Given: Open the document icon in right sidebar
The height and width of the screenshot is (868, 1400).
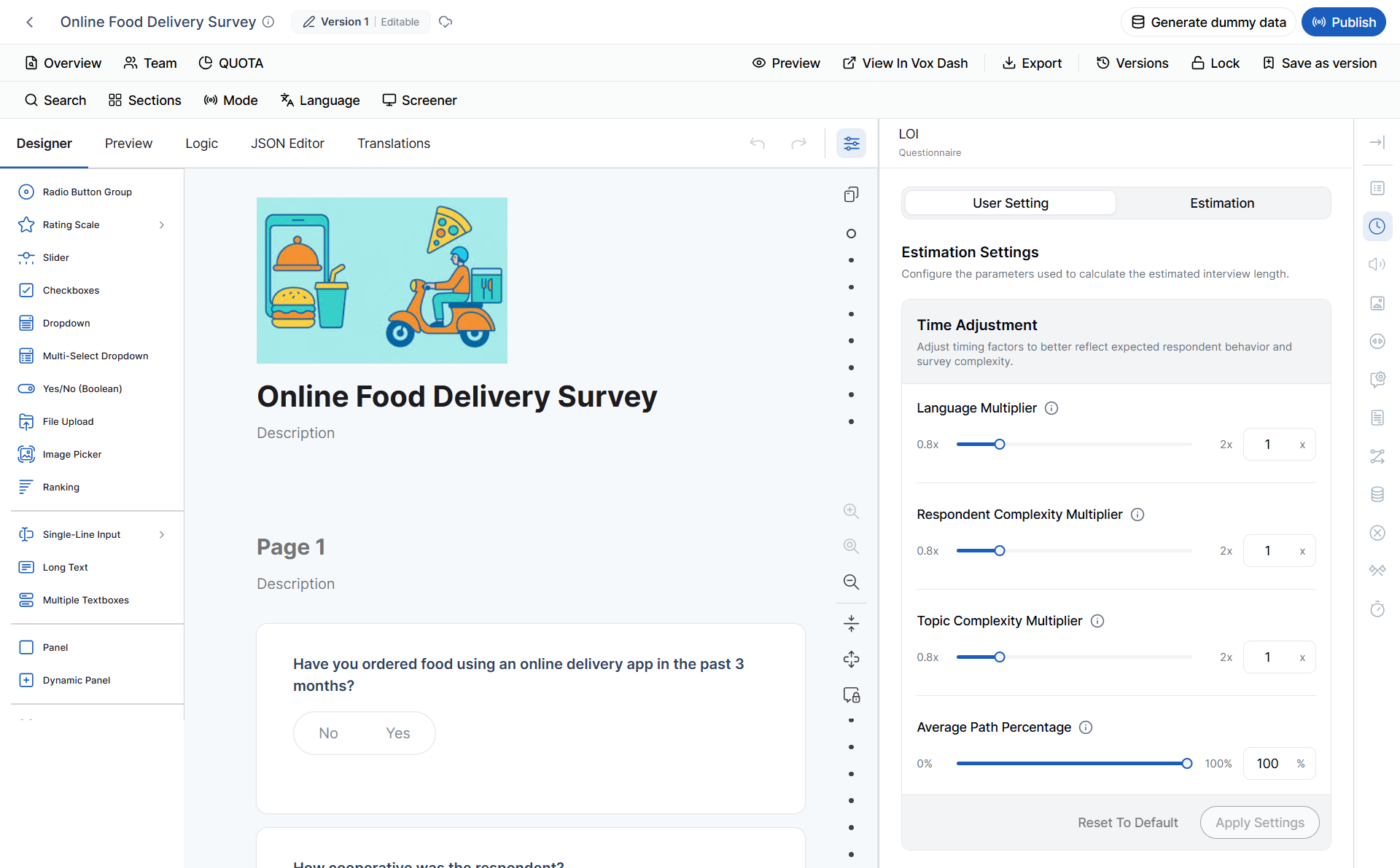Looking at the screenshot, I should coord(1377,418).
